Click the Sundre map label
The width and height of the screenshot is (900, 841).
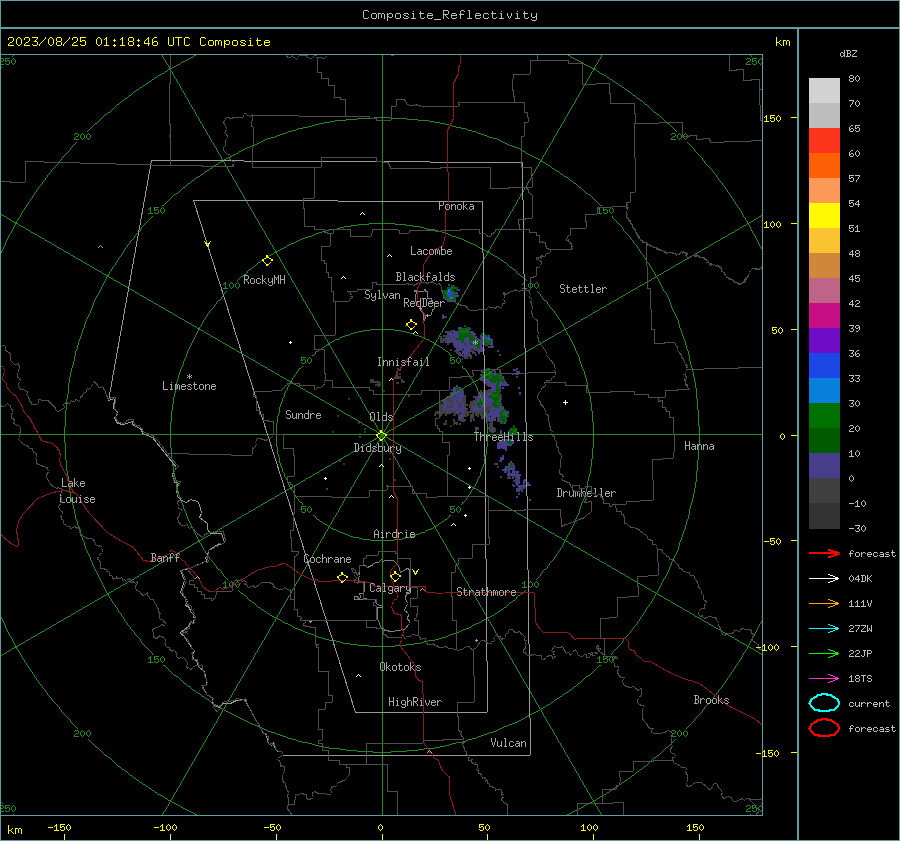point(303,414)
